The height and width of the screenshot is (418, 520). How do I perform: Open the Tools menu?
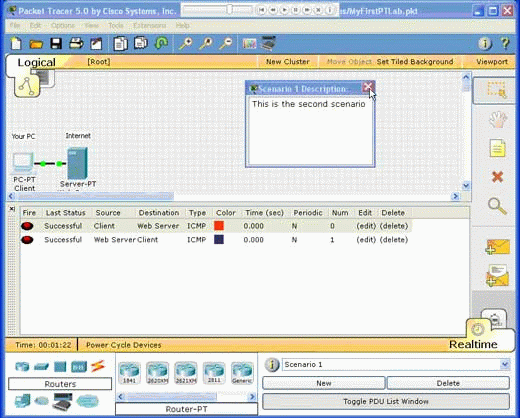click(116, 25)
